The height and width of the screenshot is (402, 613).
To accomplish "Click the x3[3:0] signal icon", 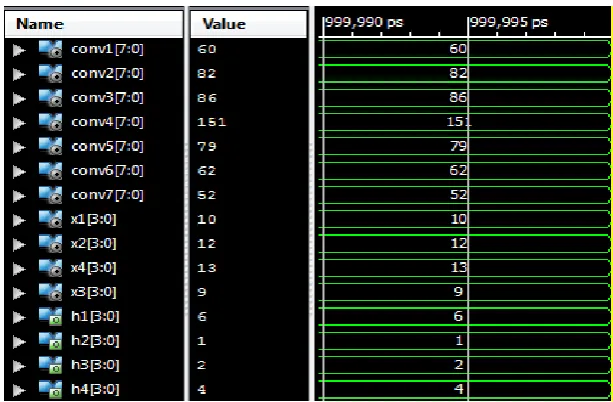I will click(50, 292).
